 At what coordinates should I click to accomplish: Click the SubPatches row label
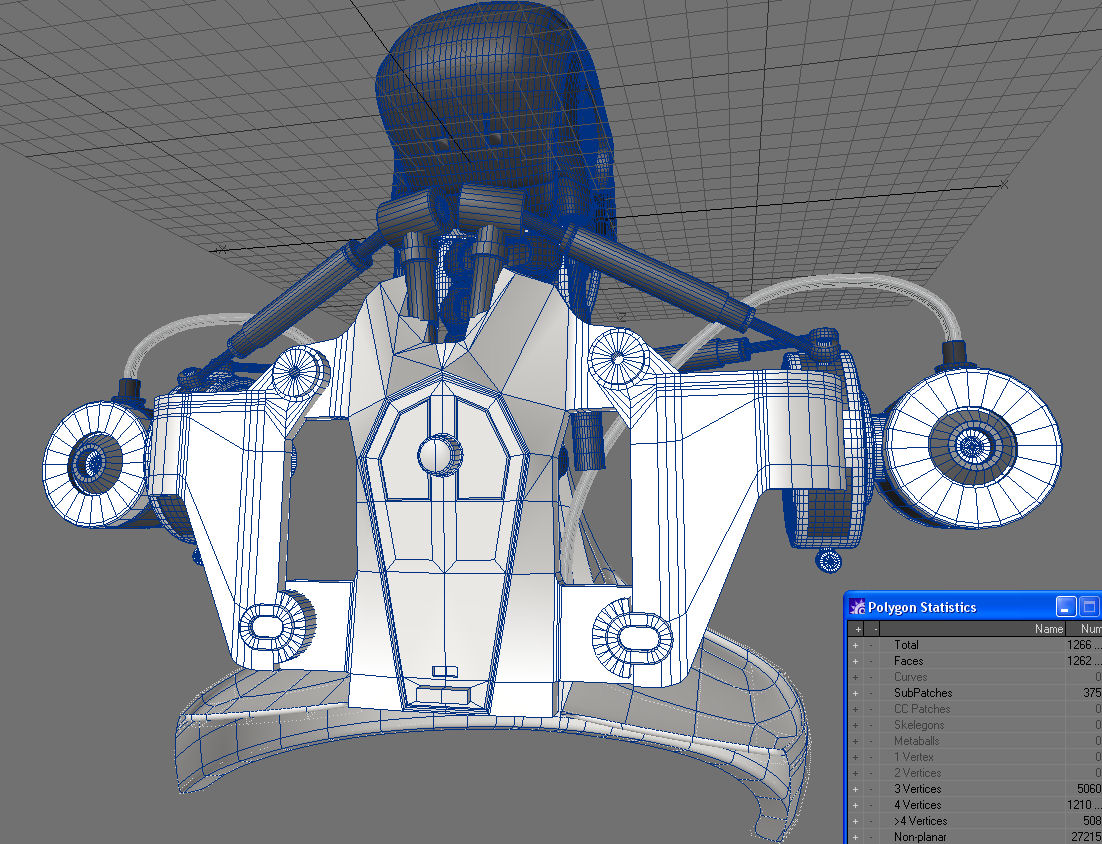[x=922, y=693]
